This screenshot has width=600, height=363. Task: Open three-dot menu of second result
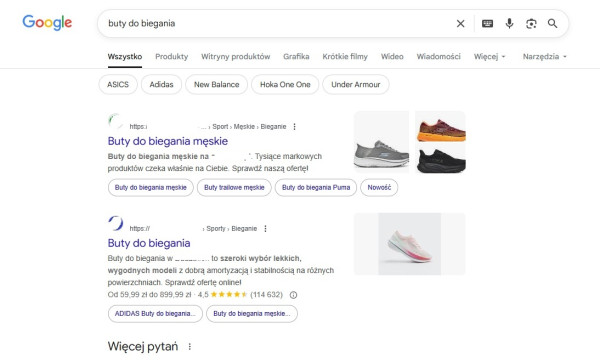[x=265, y=229]
